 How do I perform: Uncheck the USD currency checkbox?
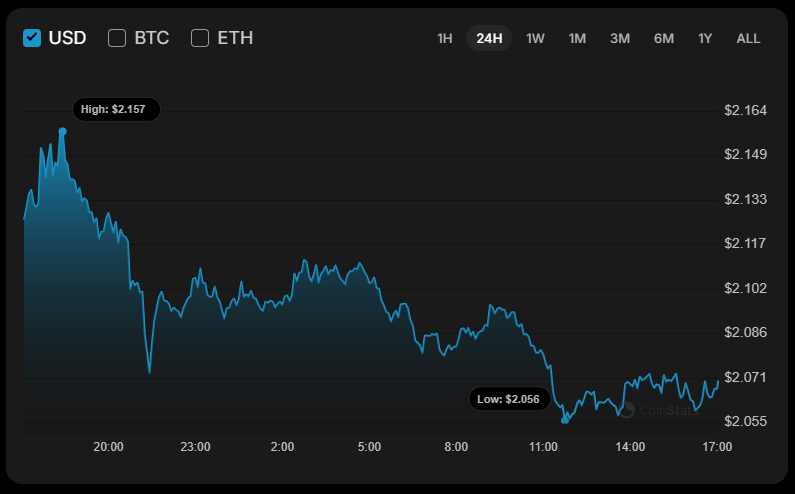[x=32, y=38]
